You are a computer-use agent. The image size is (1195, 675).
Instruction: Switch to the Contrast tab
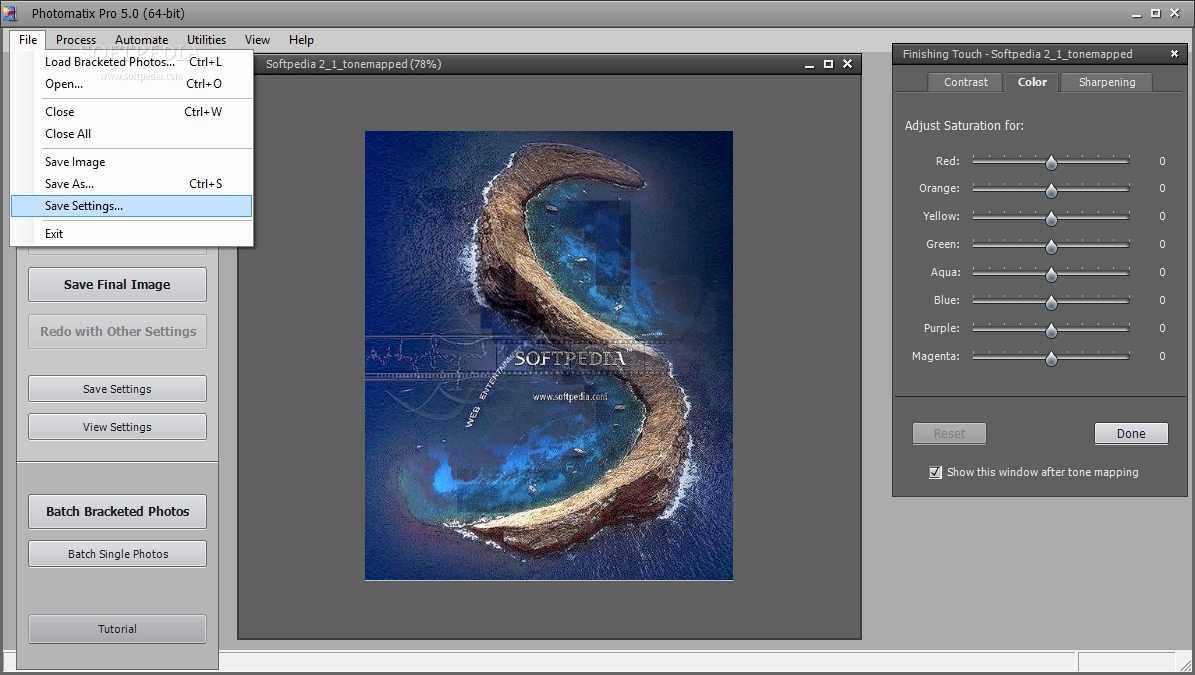pyautogui.click(x=966, y=82)
